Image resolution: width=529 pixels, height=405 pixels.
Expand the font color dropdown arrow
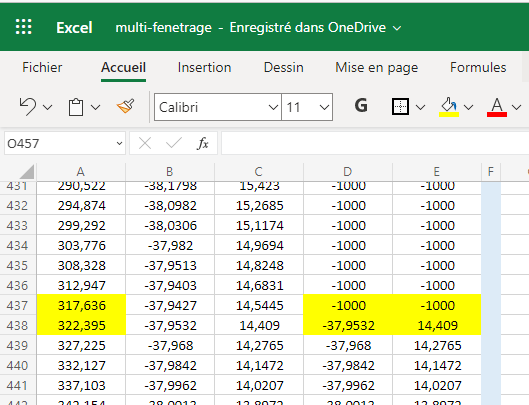pyautogui.click(x=516, y=107)
